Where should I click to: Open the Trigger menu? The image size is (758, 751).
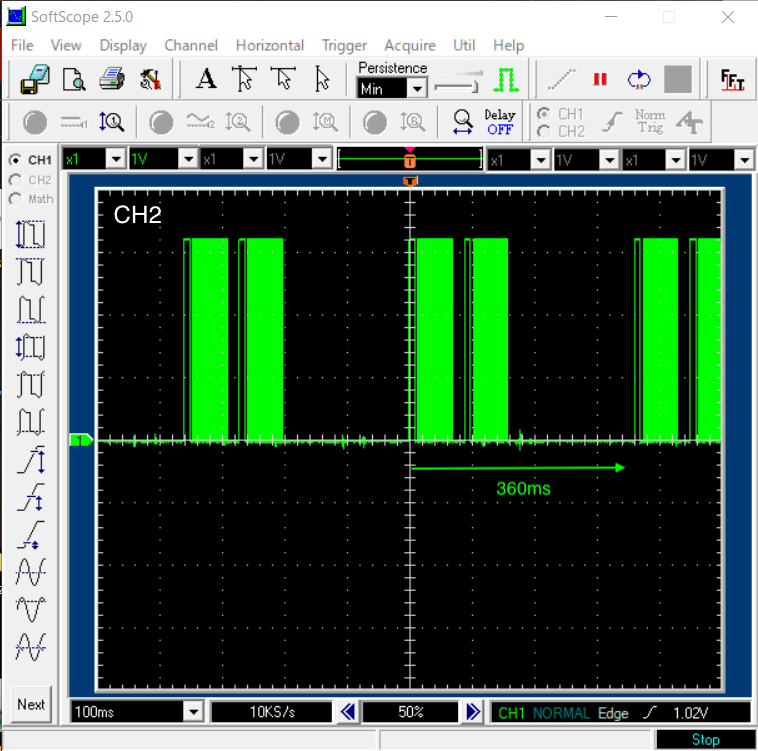[x=344, y=45]
